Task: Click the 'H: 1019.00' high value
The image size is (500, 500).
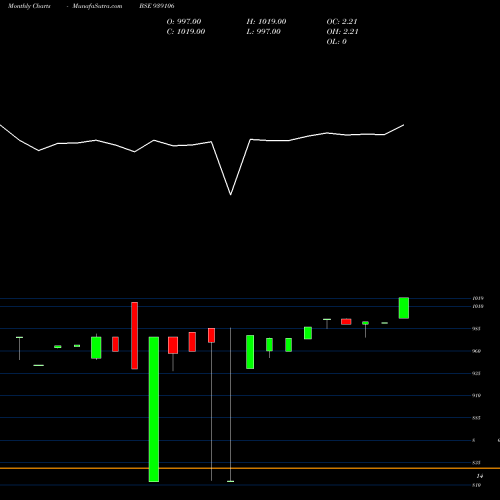Action: (266, 21)
